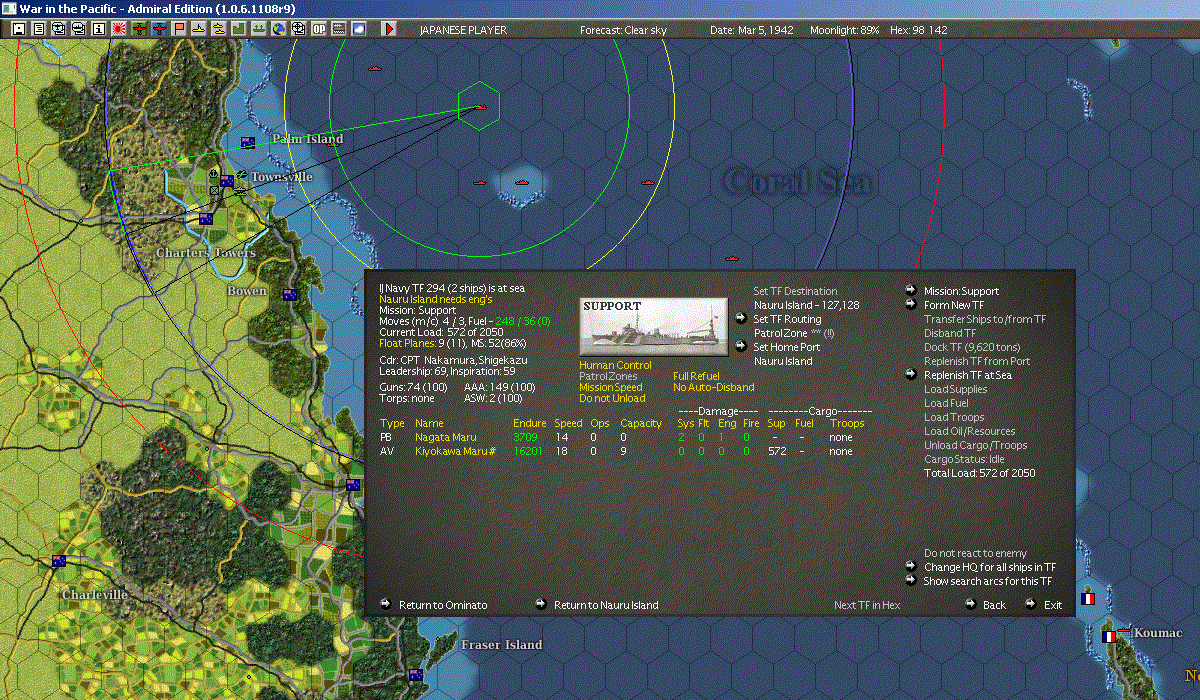Viewport: 1200px width, 700px height.
Task: Click the Townsville city label on map
Action: click(x=281, y=177)
